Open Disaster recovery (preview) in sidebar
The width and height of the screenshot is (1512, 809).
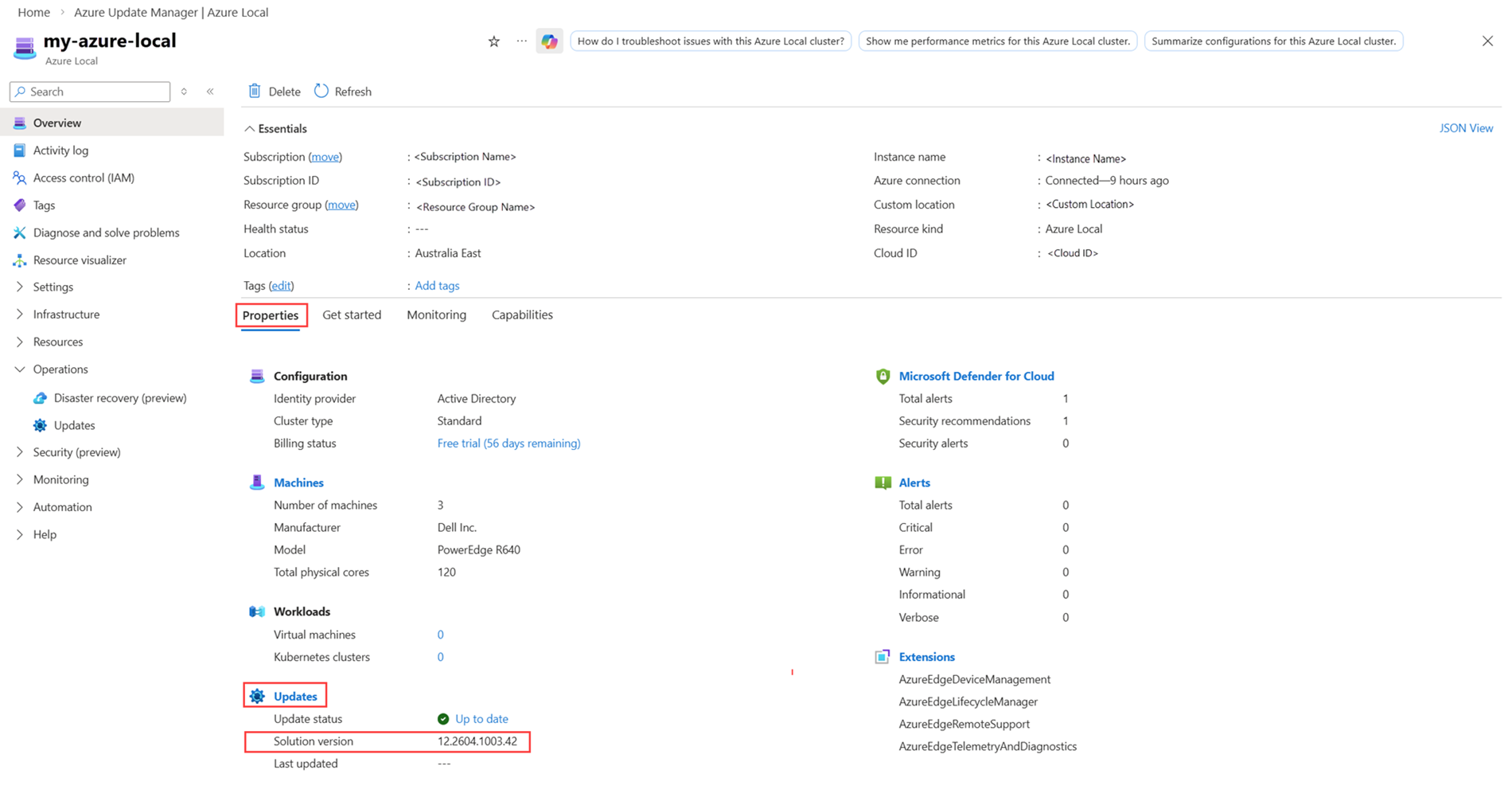pyautogui.click(x=119, y=398)
